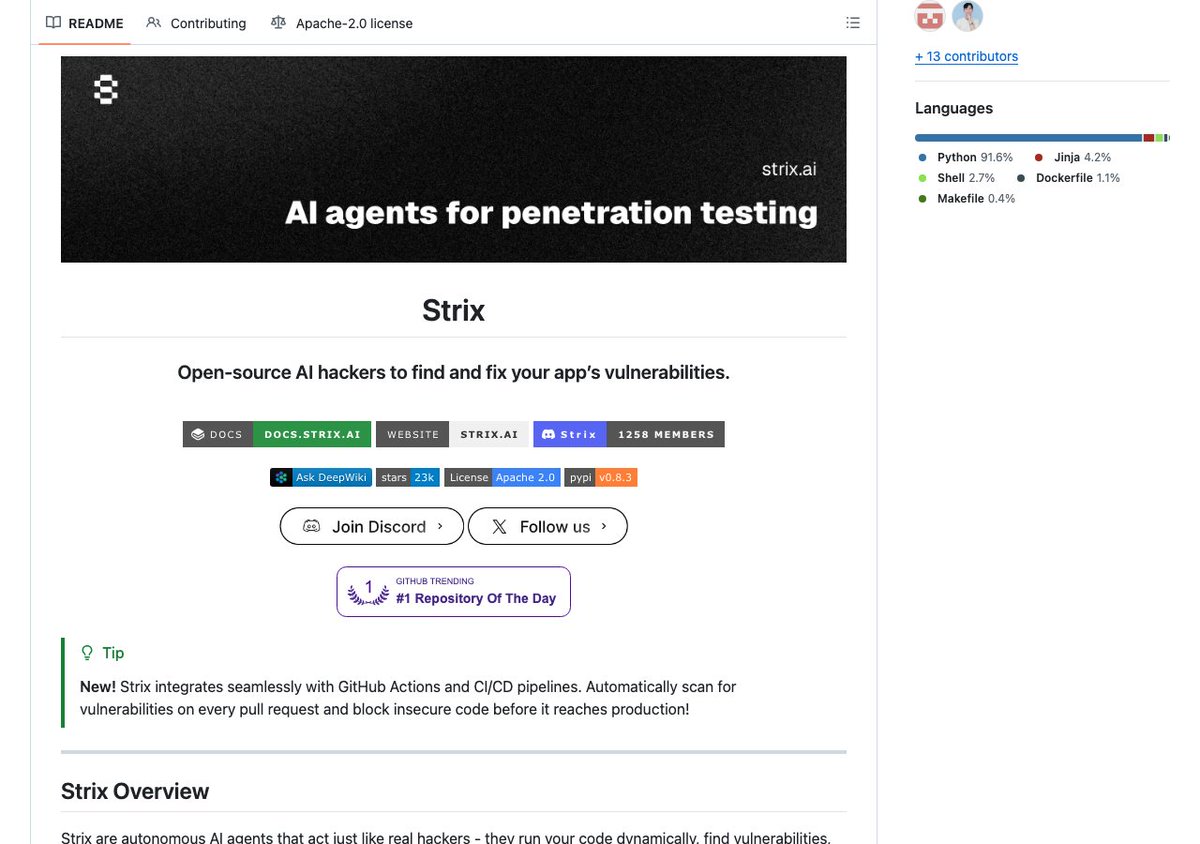Click the DeepWiki logo icon in badge
This screenshot has height=844, width=1200.
[x=281, y=477]
